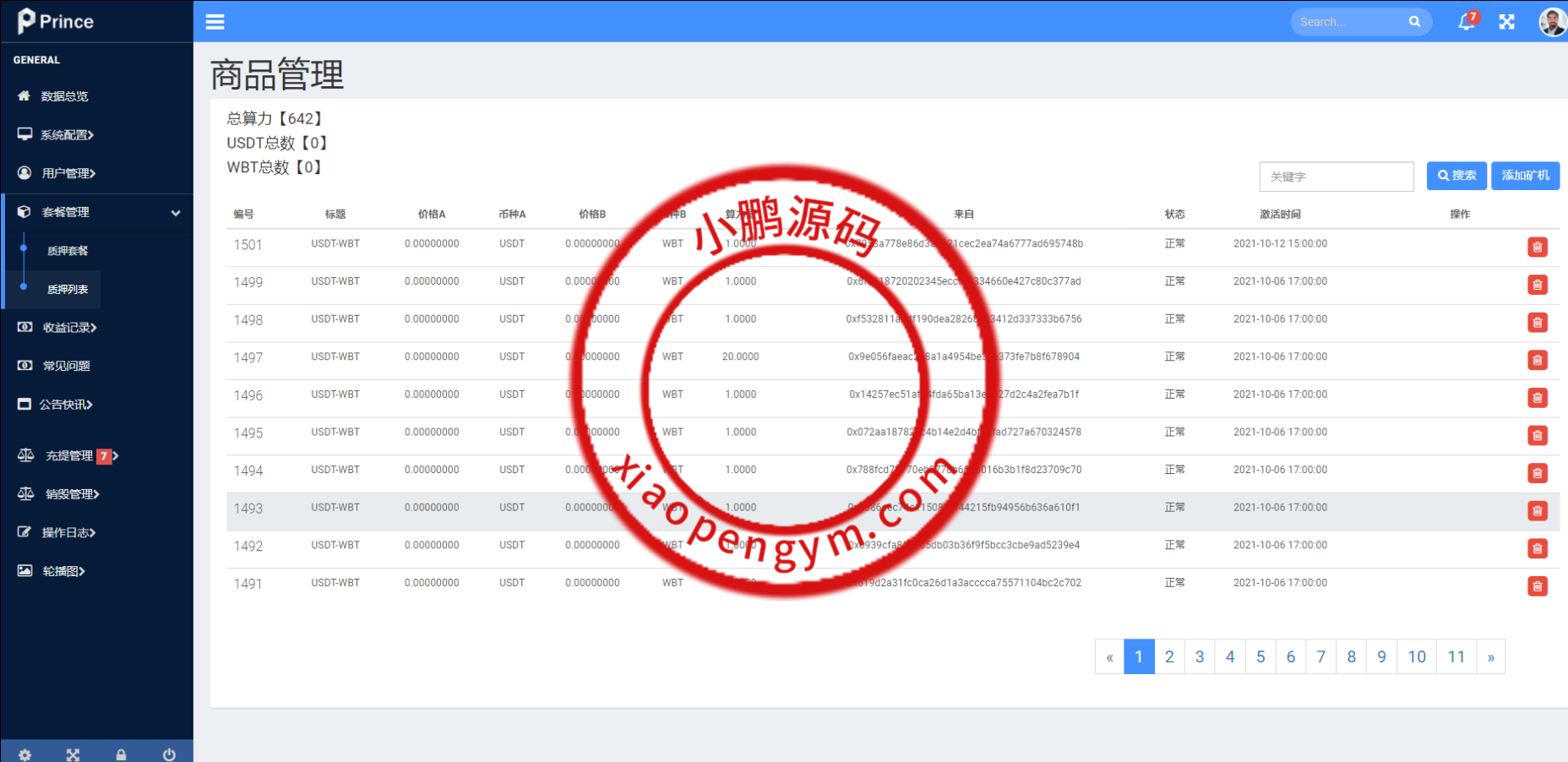Open settings gear in sidebar footer

tap(24, 754)
